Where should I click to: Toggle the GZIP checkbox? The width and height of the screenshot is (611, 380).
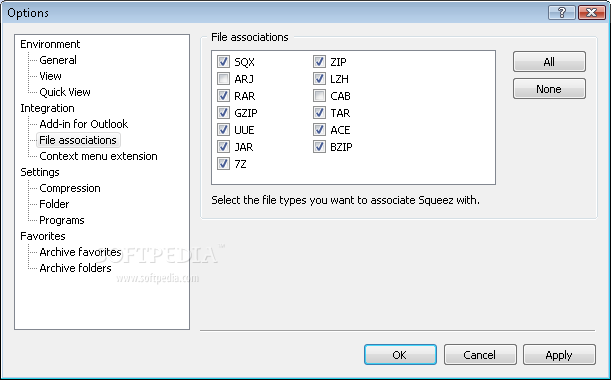223,113
